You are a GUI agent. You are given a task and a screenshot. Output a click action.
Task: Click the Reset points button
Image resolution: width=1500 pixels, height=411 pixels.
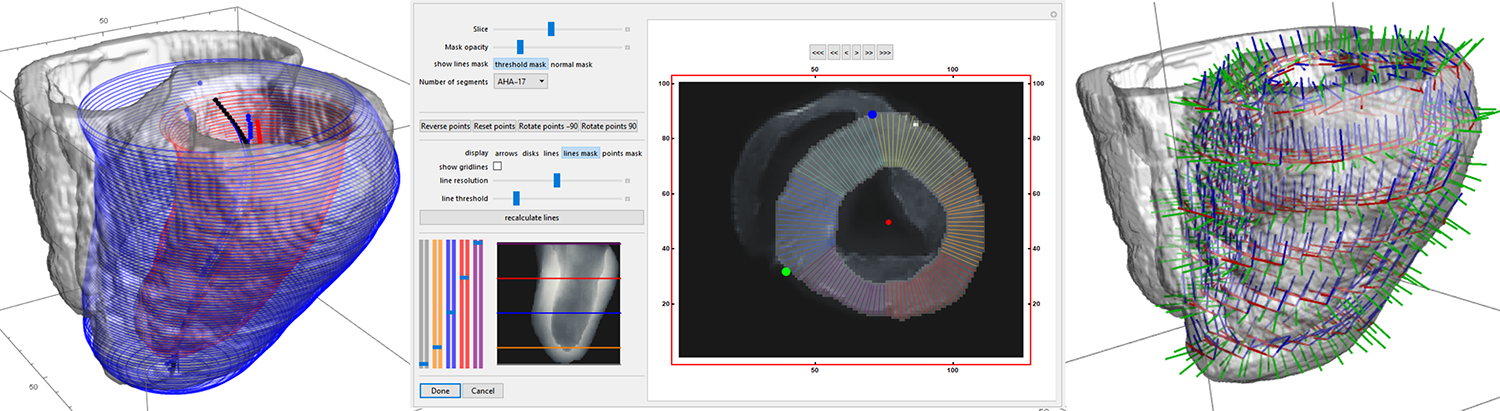[494, 126]
